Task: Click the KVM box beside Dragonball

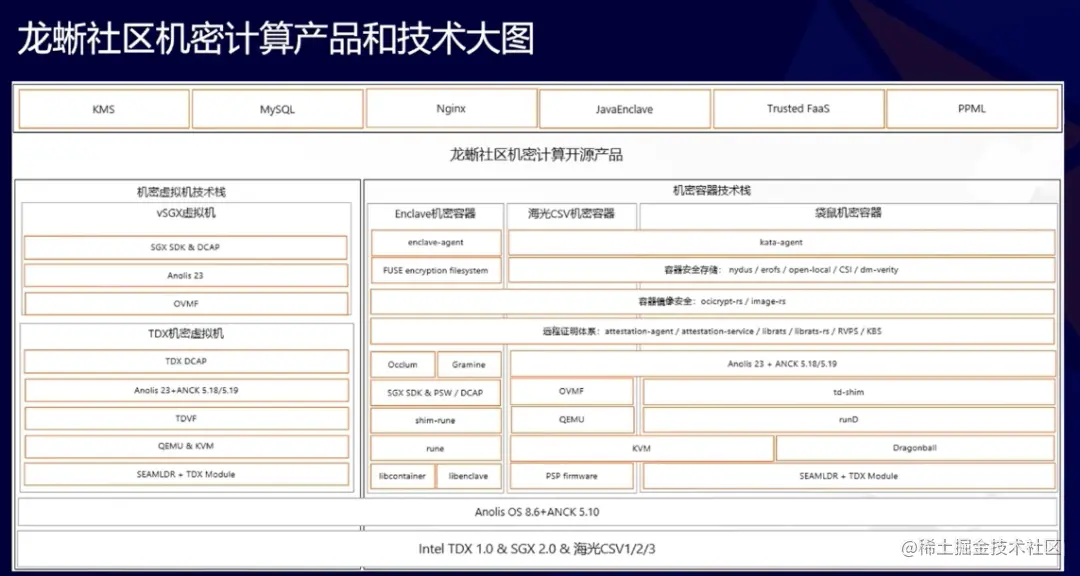Action: coord(642,448)
